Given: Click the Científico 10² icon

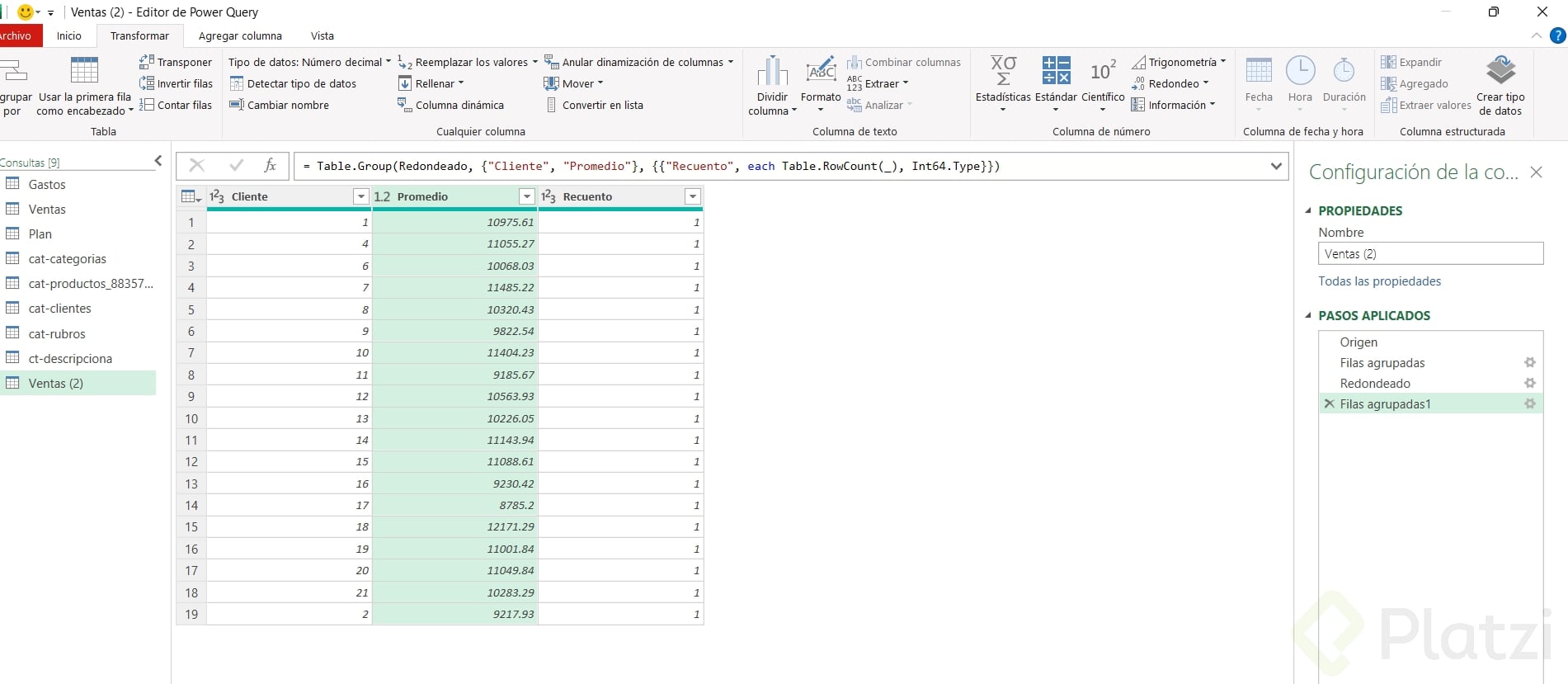Looking at the screenshot, I should click(x=1103, y=71).
